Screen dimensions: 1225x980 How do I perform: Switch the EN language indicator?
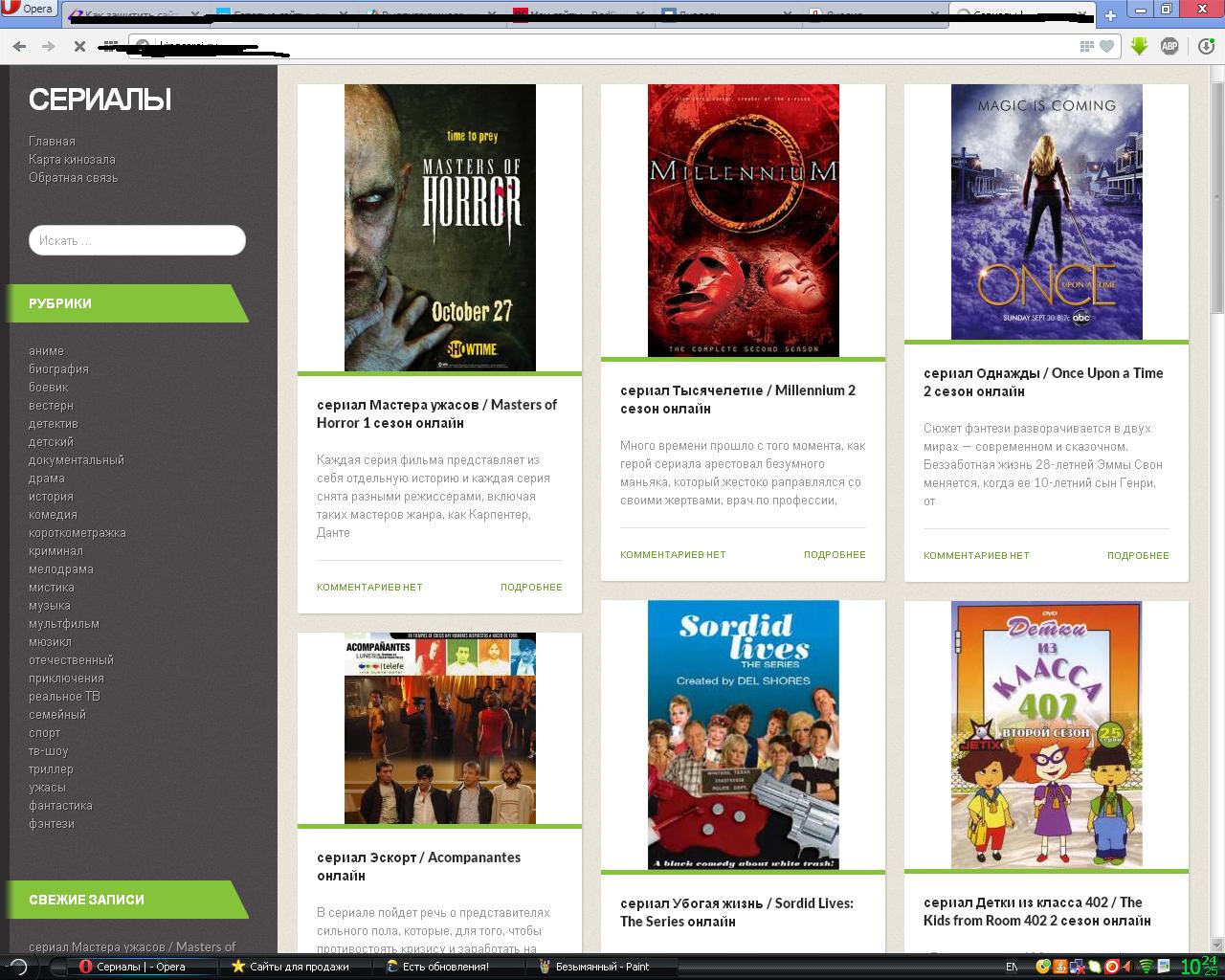pos(1012,967)
